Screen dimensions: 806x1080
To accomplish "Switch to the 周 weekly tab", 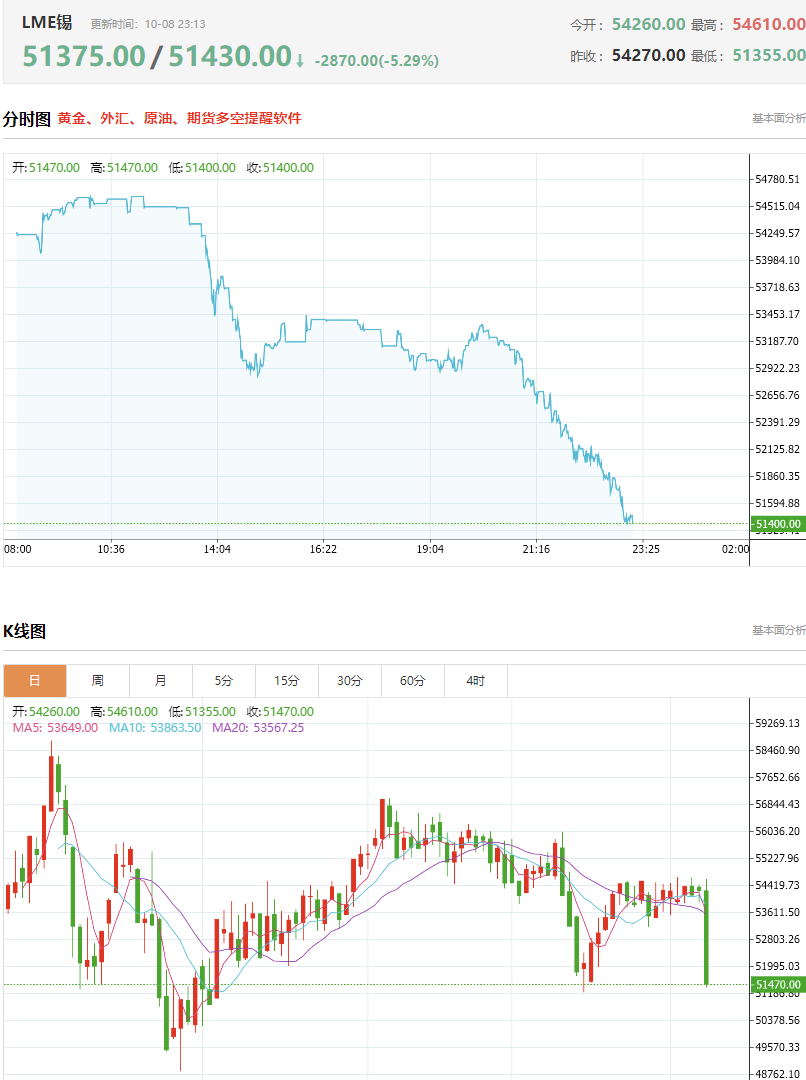I will pyautogui.click(x=98, y=681).
